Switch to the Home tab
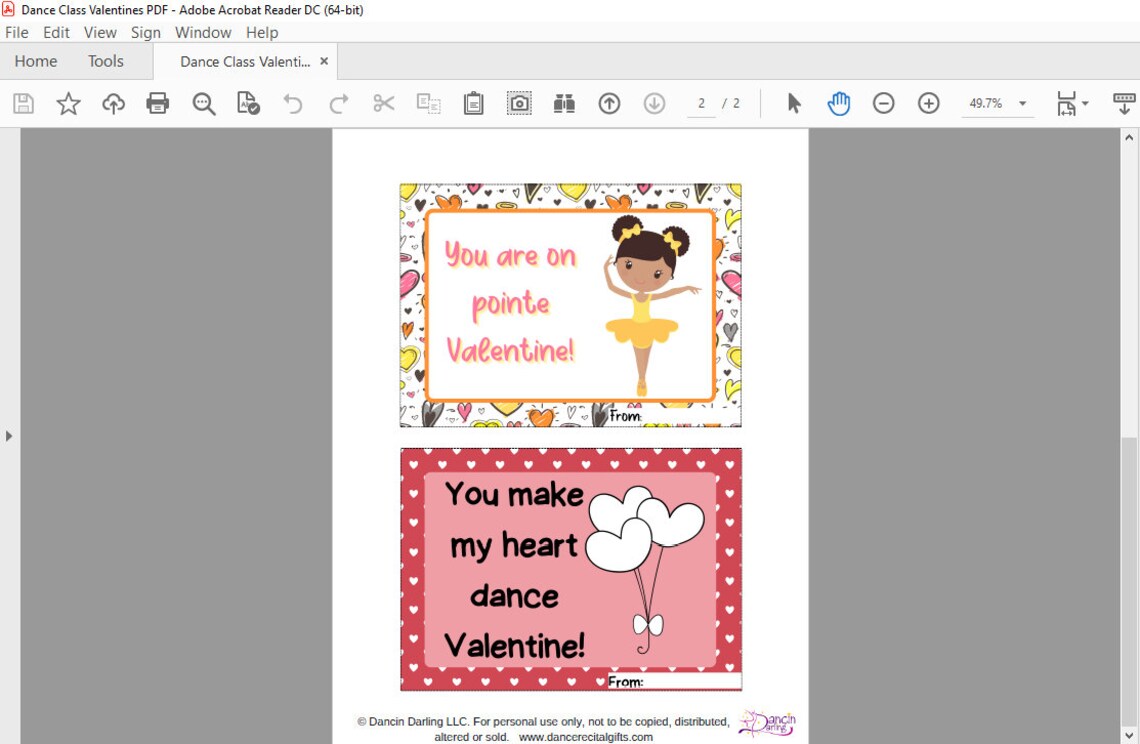This screenshot has width=1140, height=744. pos(35,61)
